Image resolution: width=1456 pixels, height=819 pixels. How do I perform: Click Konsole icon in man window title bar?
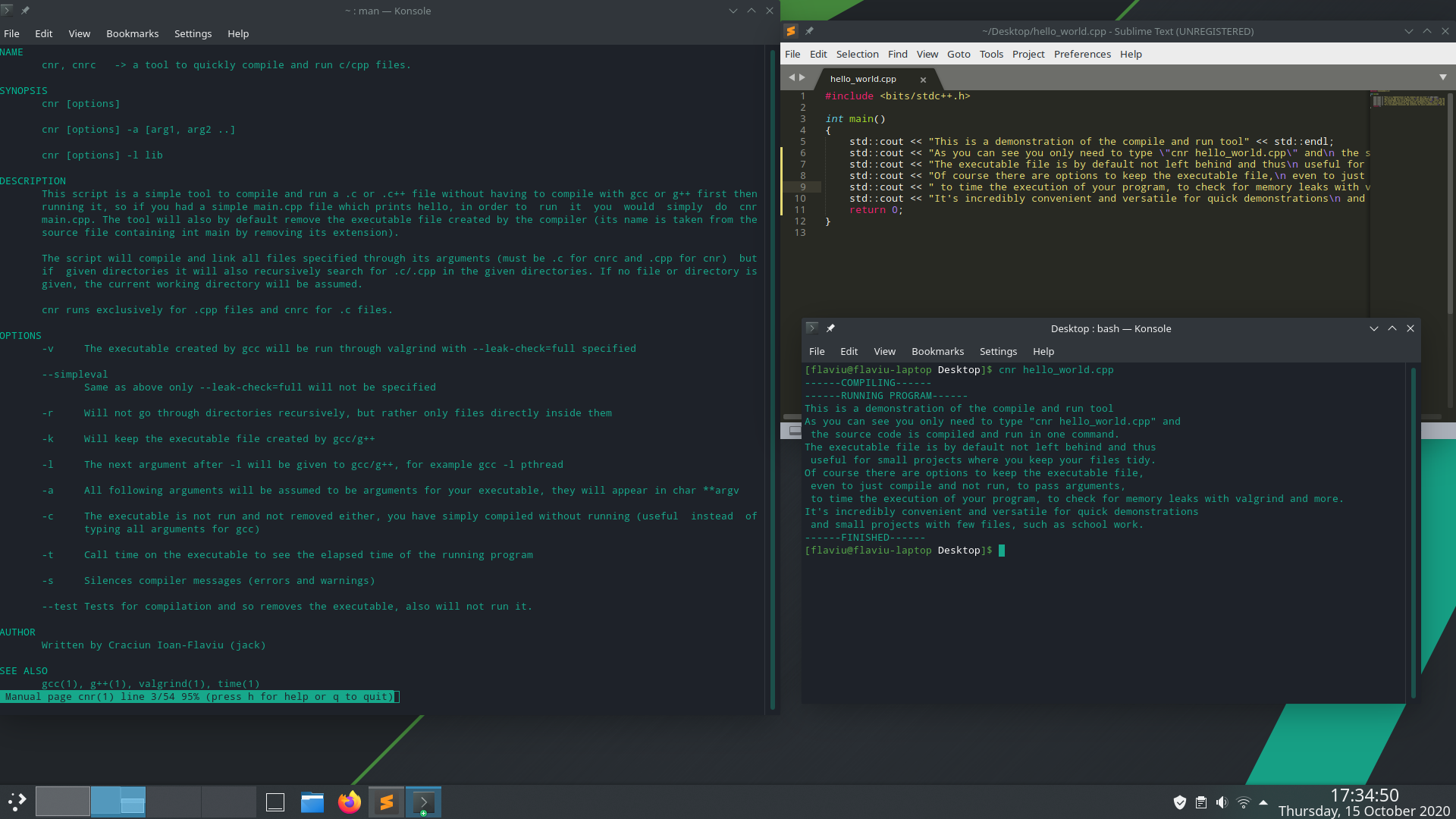[x=7, y=11]
